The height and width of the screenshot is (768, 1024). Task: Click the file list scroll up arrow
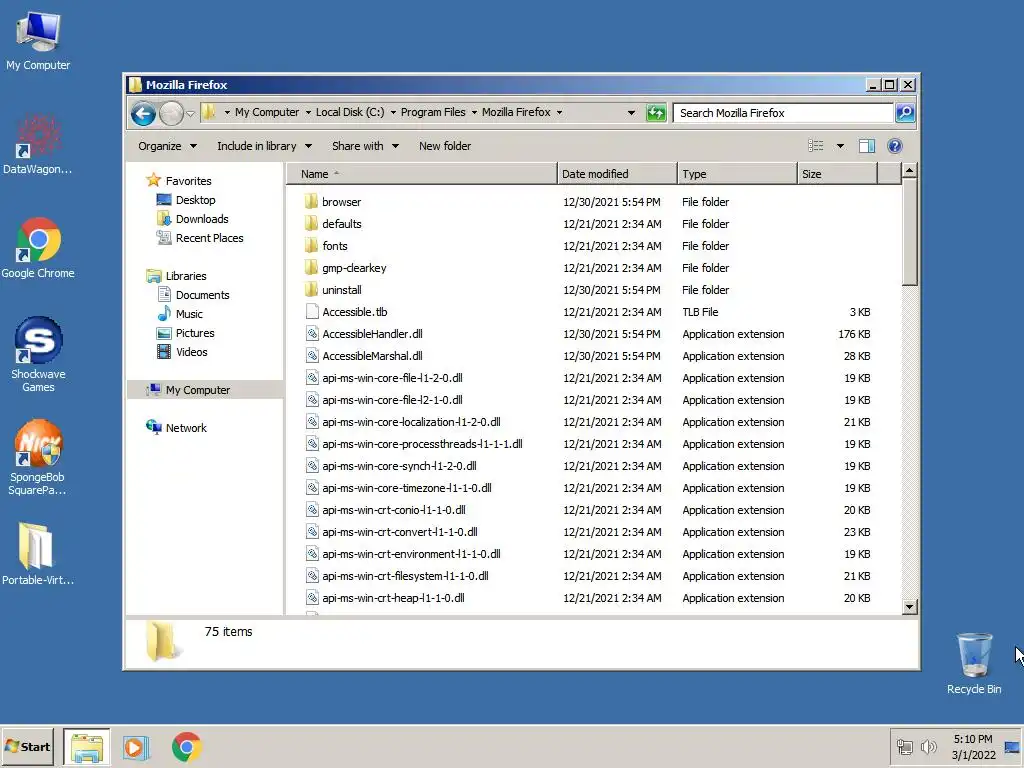909,171
